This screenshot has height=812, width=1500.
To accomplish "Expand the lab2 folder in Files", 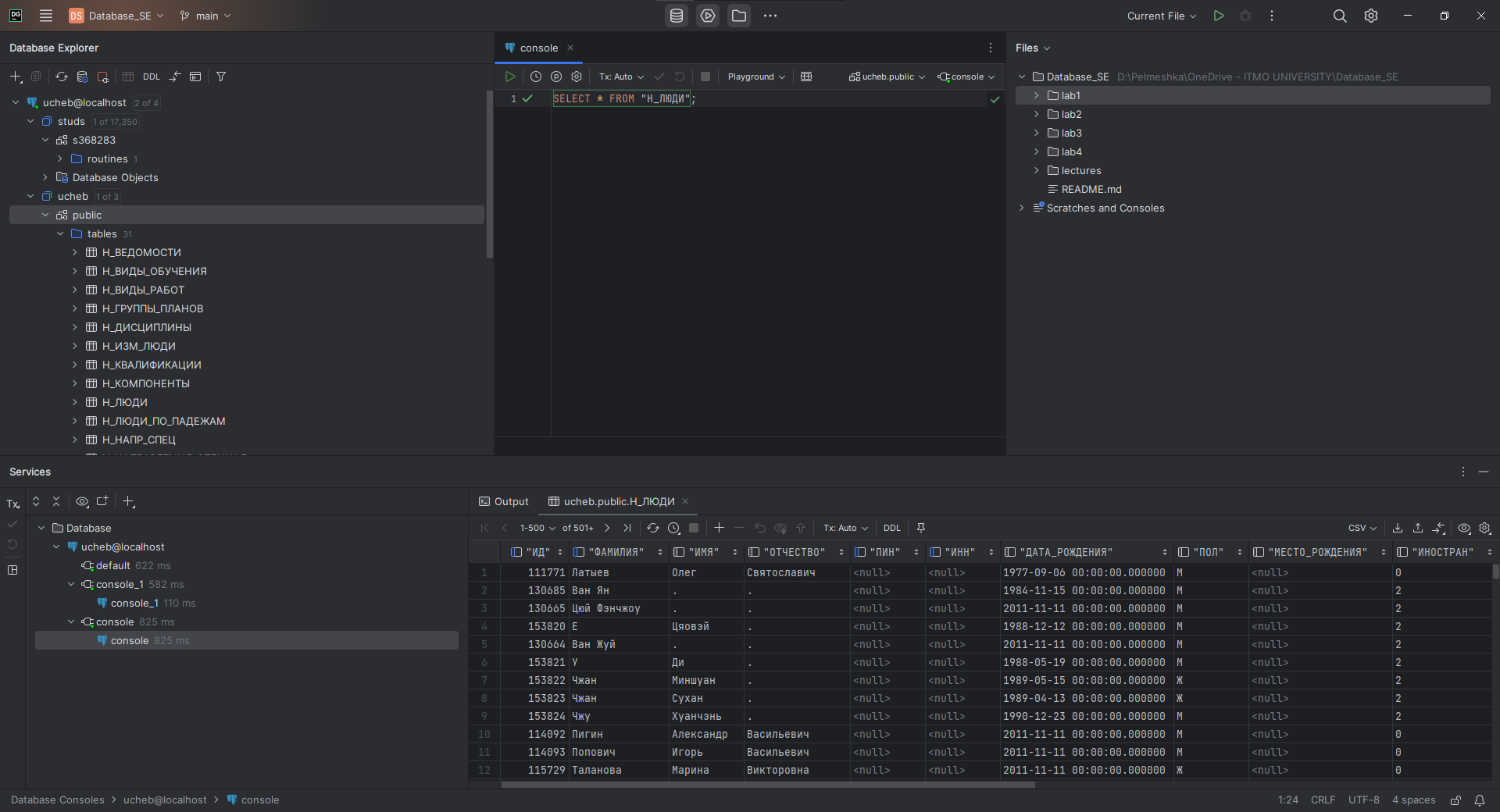I will pyautogui.click(x=1037, y=114).
